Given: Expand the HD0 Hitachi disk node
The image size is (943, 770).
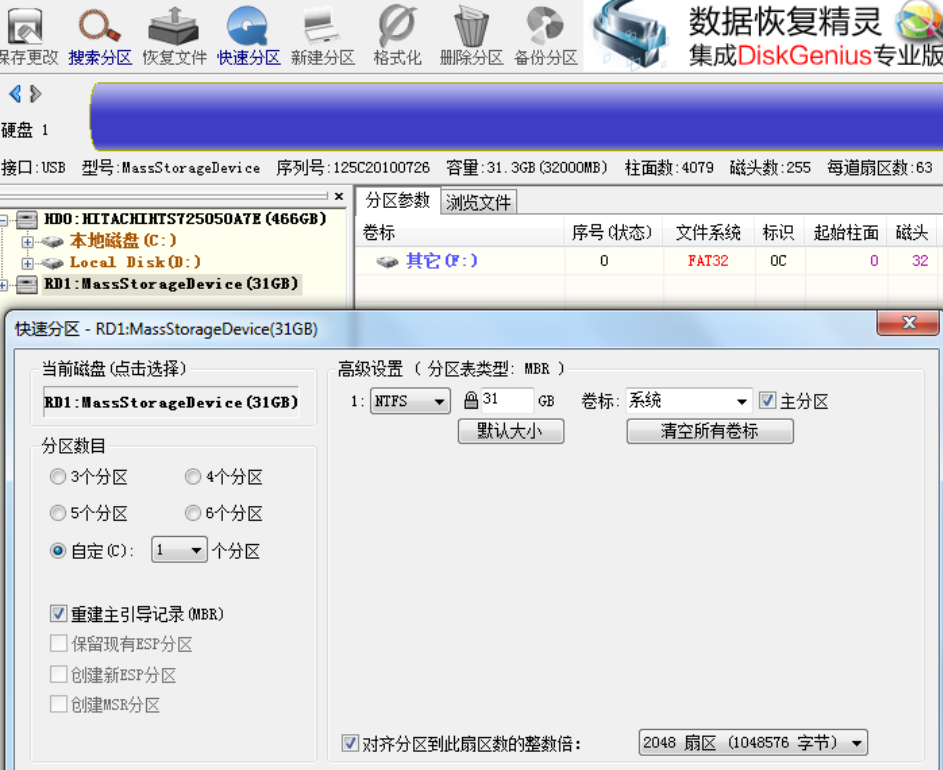Looking at the screenshot, I should click(3, 220).
